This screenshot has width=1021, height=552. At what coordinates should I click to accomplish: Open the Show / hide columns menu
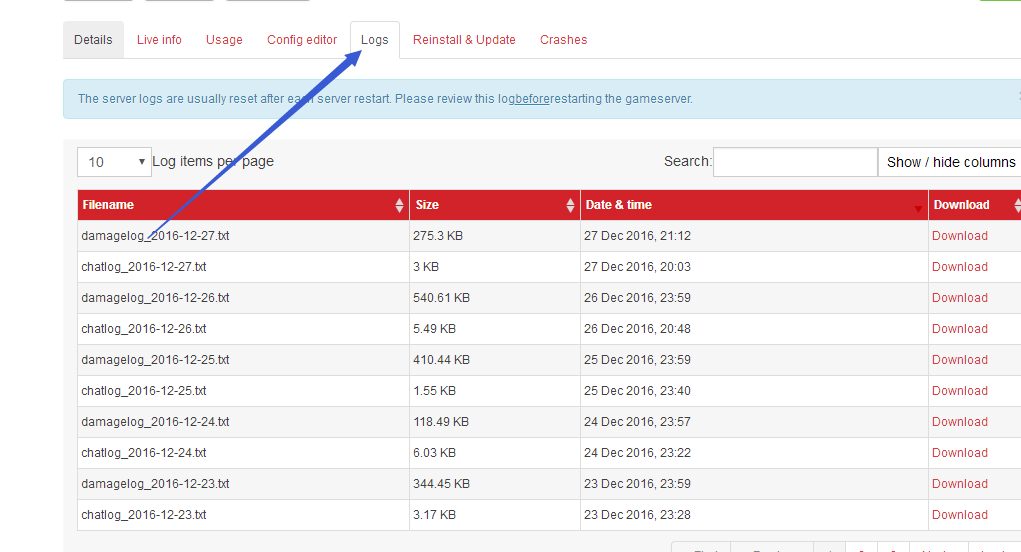tap(950, 162)
